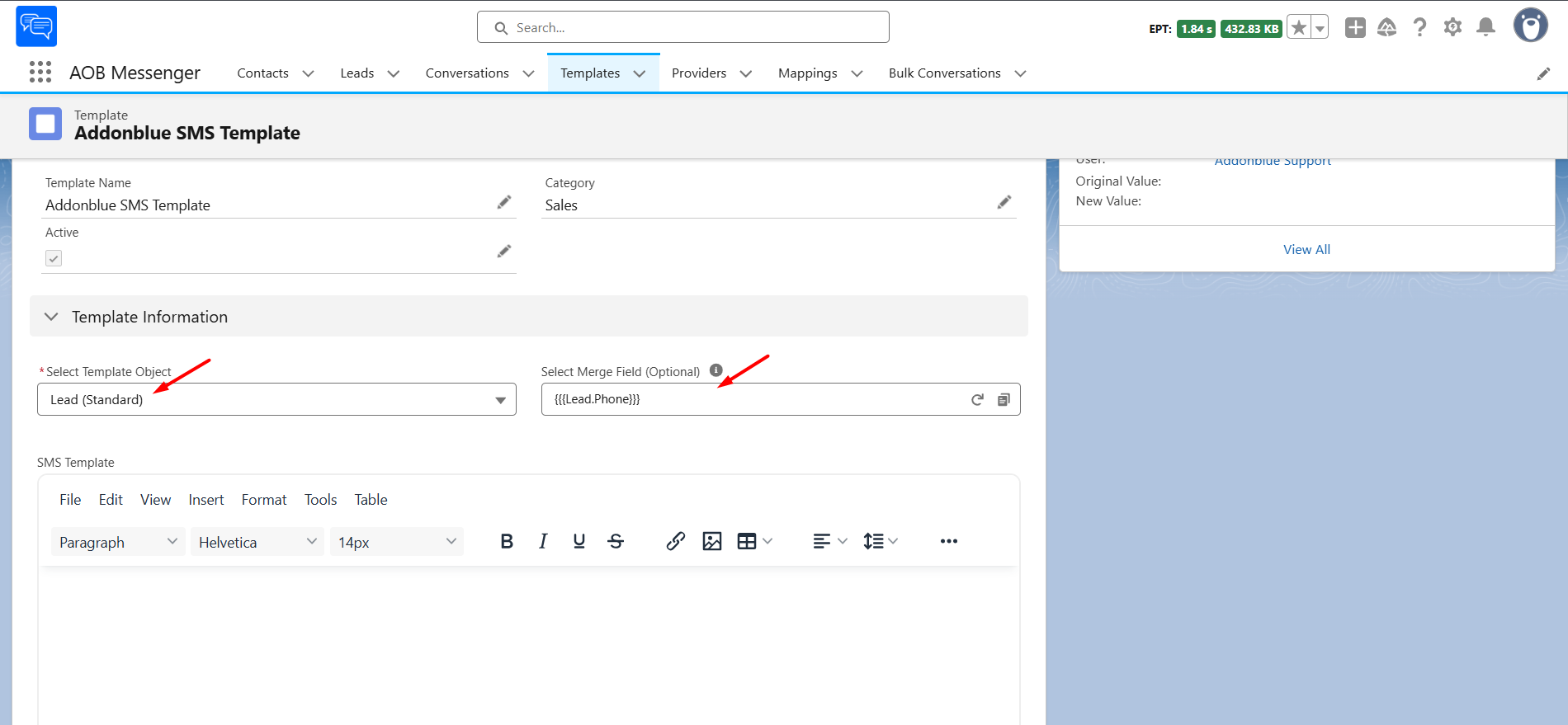This screenshot has height=725, width=1568.
Task: Insert a link in the SMS editor
Action: (676, 541)
